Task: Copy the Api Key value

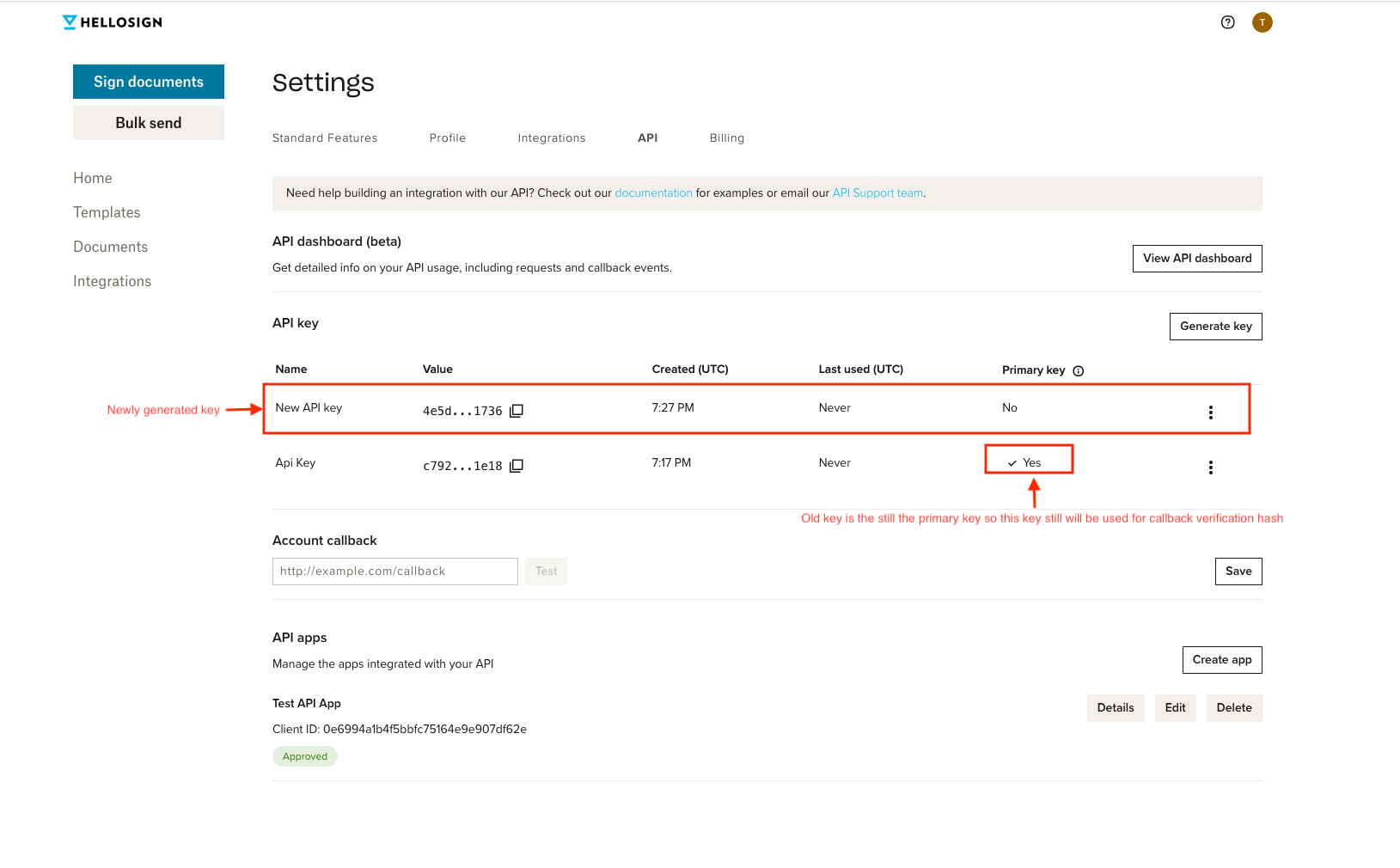Action: point(516,466)
